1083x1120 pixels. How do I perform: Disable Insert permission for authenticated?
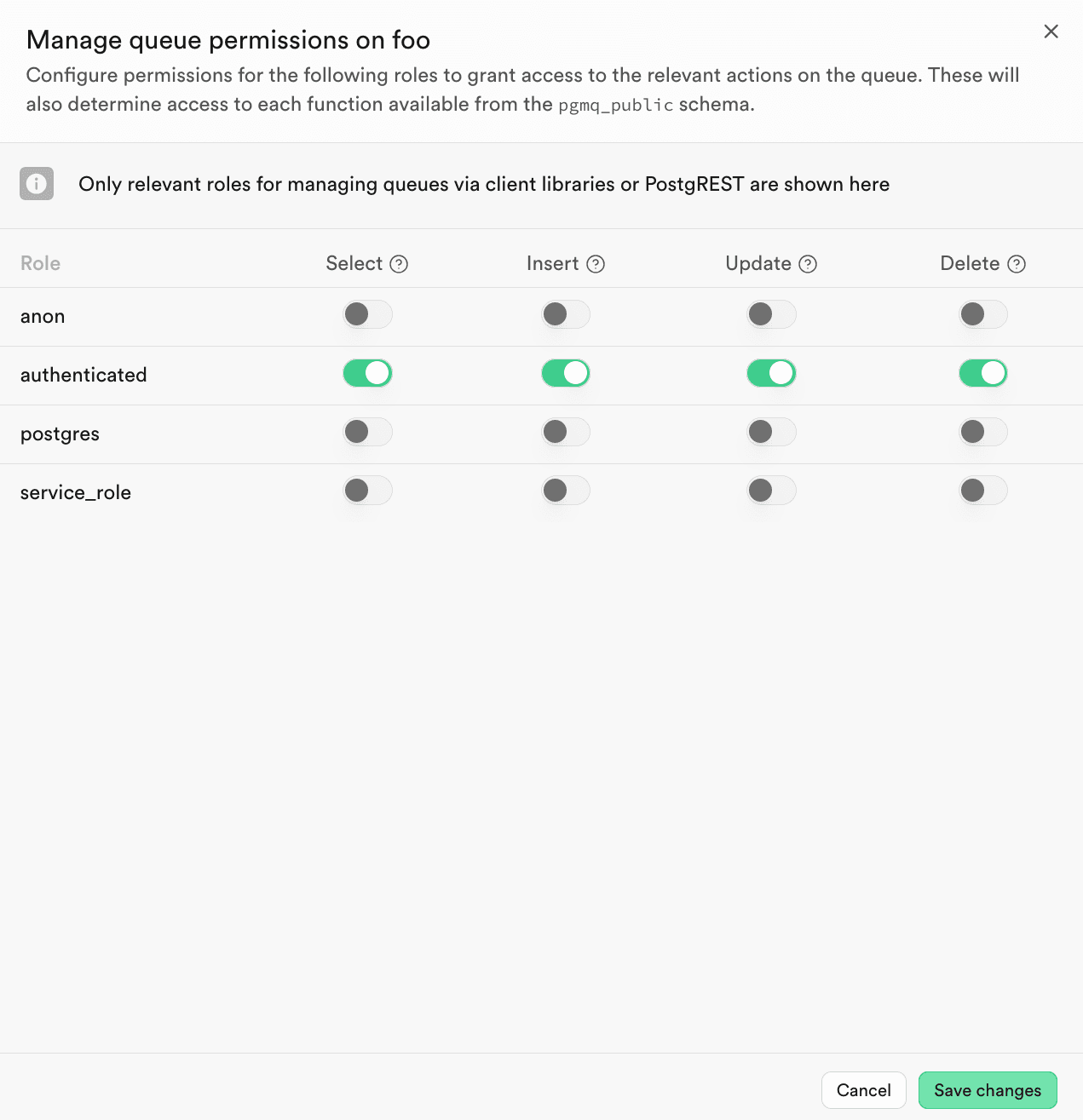coord(565,372)
